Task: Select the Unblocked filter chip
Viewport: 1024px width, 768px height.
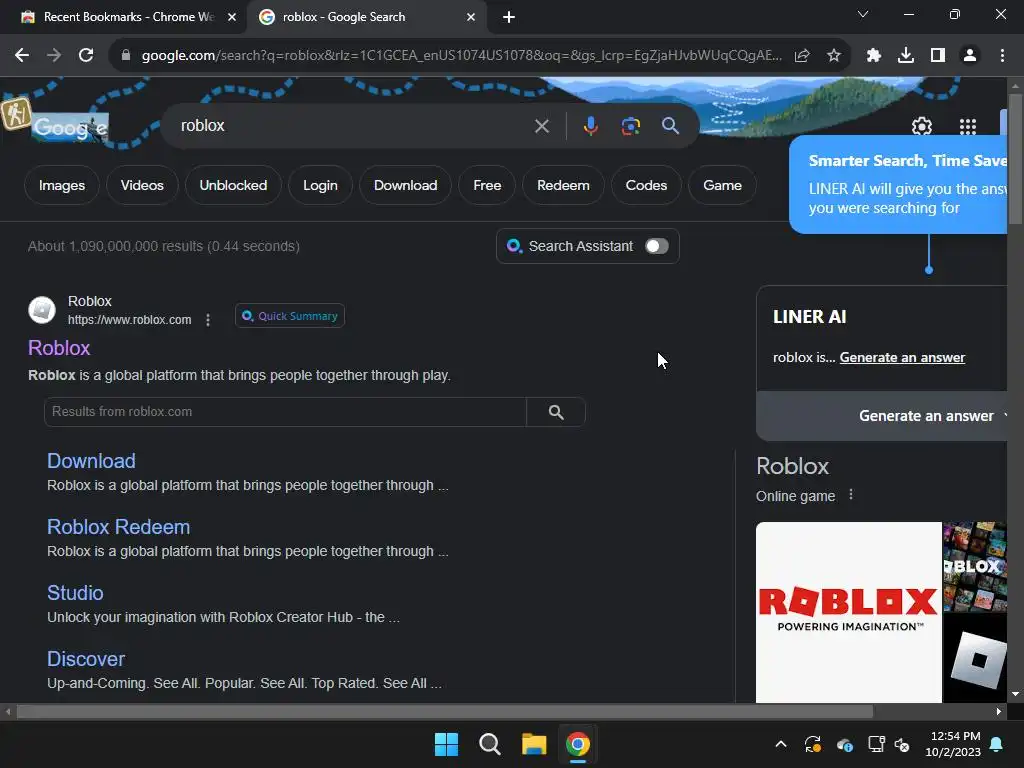Action: click(233, 185)
